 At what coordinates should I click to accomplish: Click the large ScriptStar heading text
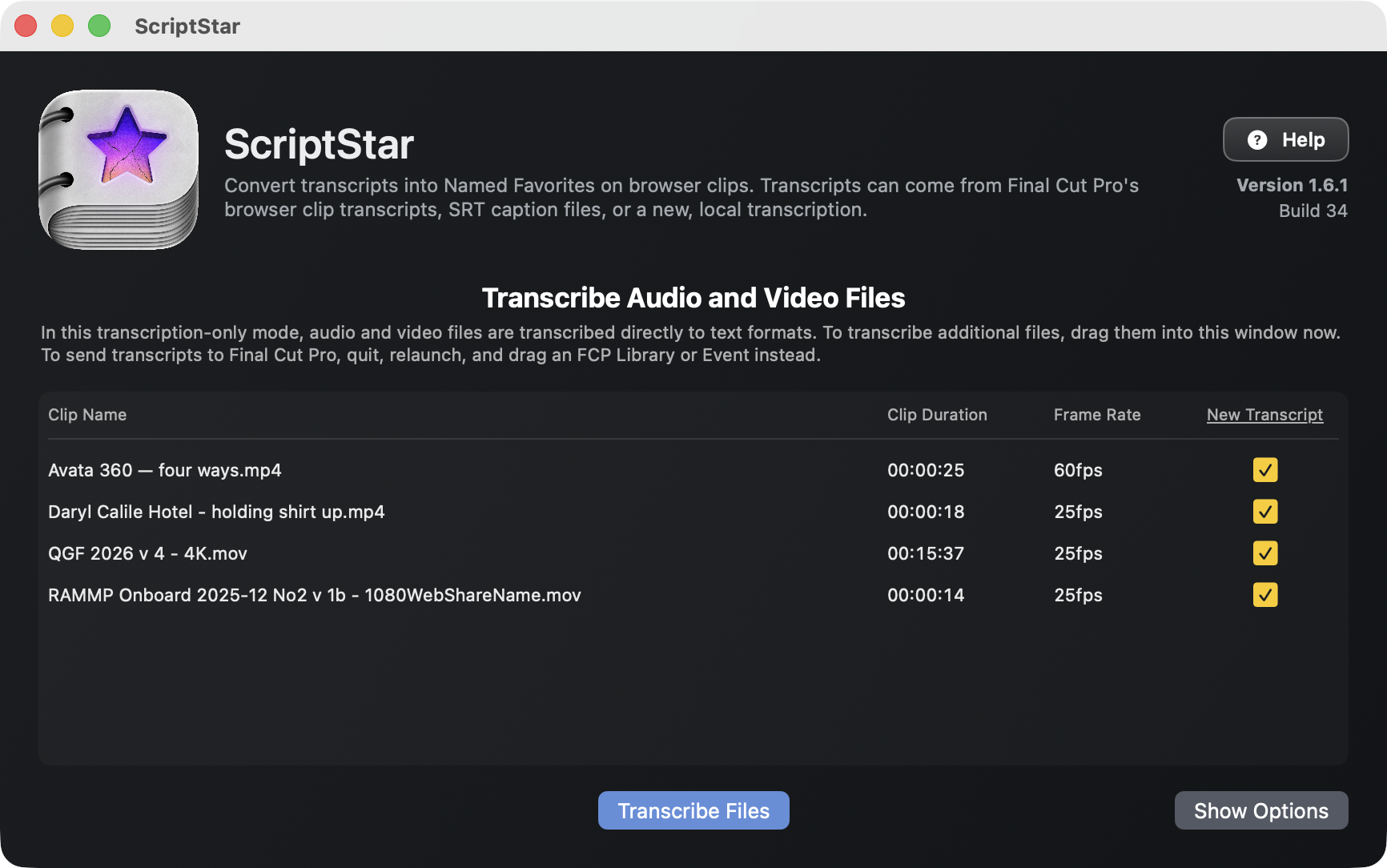click(319, 144)
